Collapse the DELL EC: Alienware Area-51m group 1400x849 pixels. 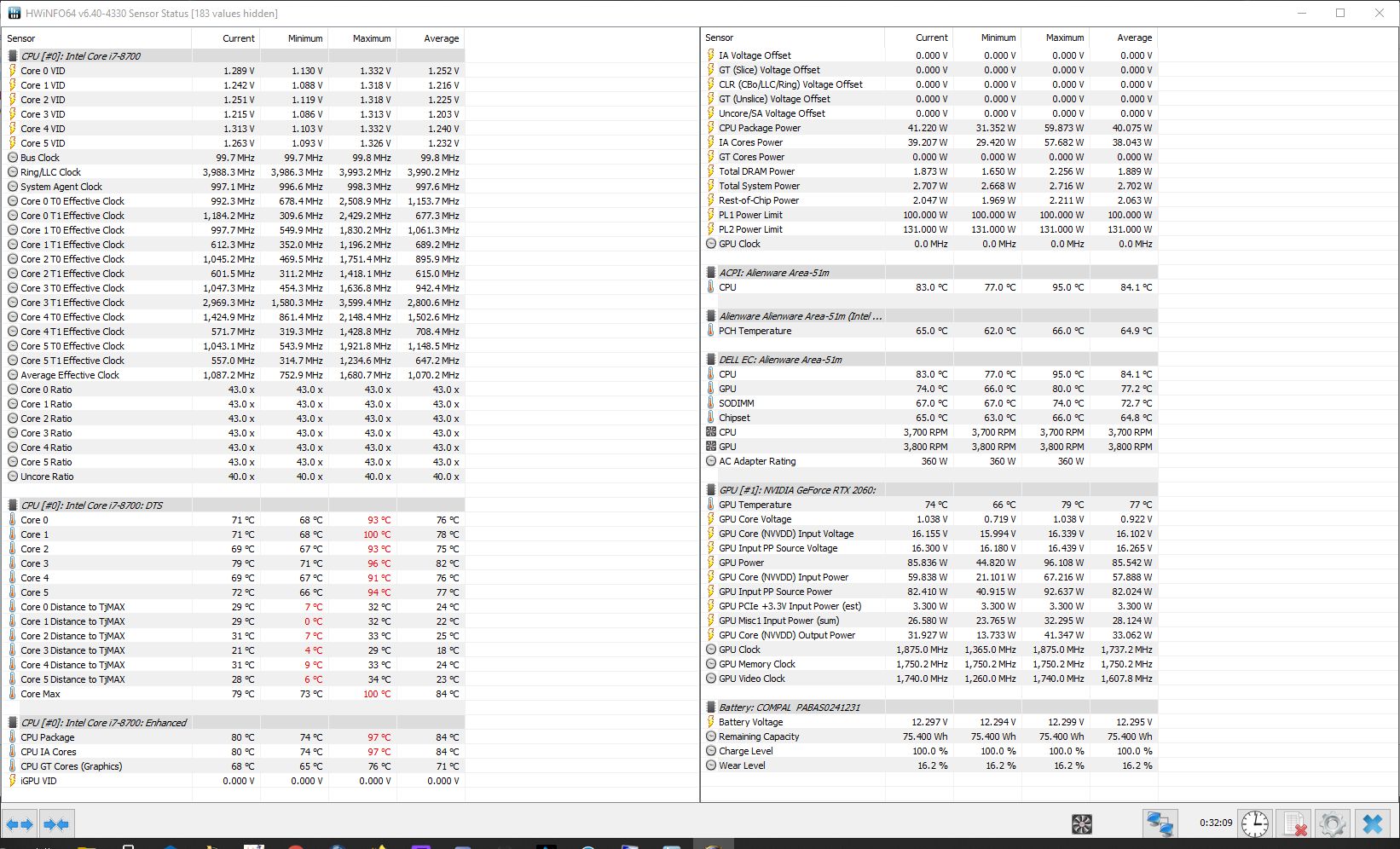point(779,360)
